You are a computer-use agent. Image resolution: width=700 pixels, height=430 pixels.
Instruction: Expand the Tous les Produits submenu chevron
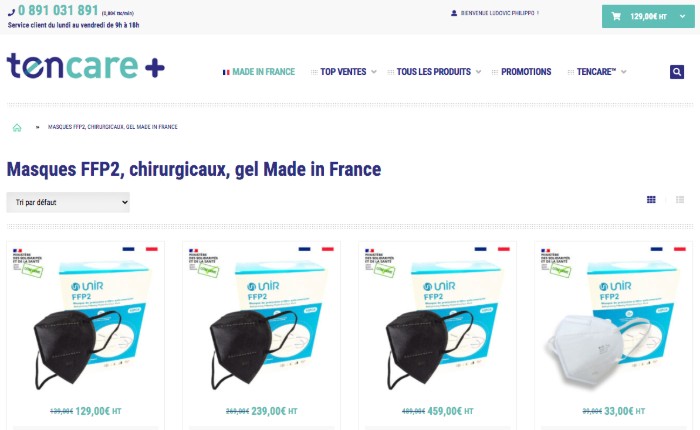(478, 72)
